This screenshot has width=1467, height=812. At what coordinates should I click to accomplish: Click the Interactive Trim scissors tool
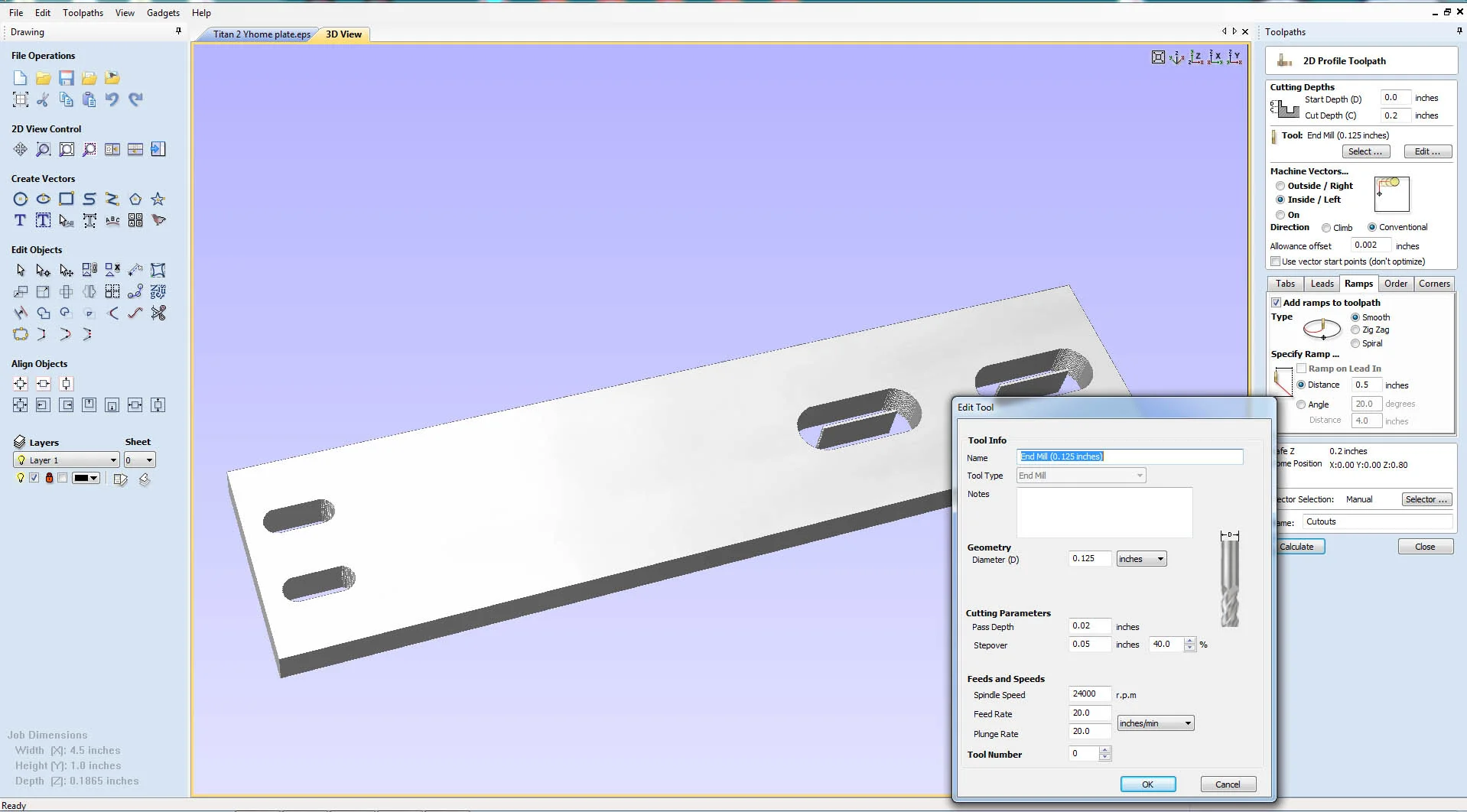158,313
